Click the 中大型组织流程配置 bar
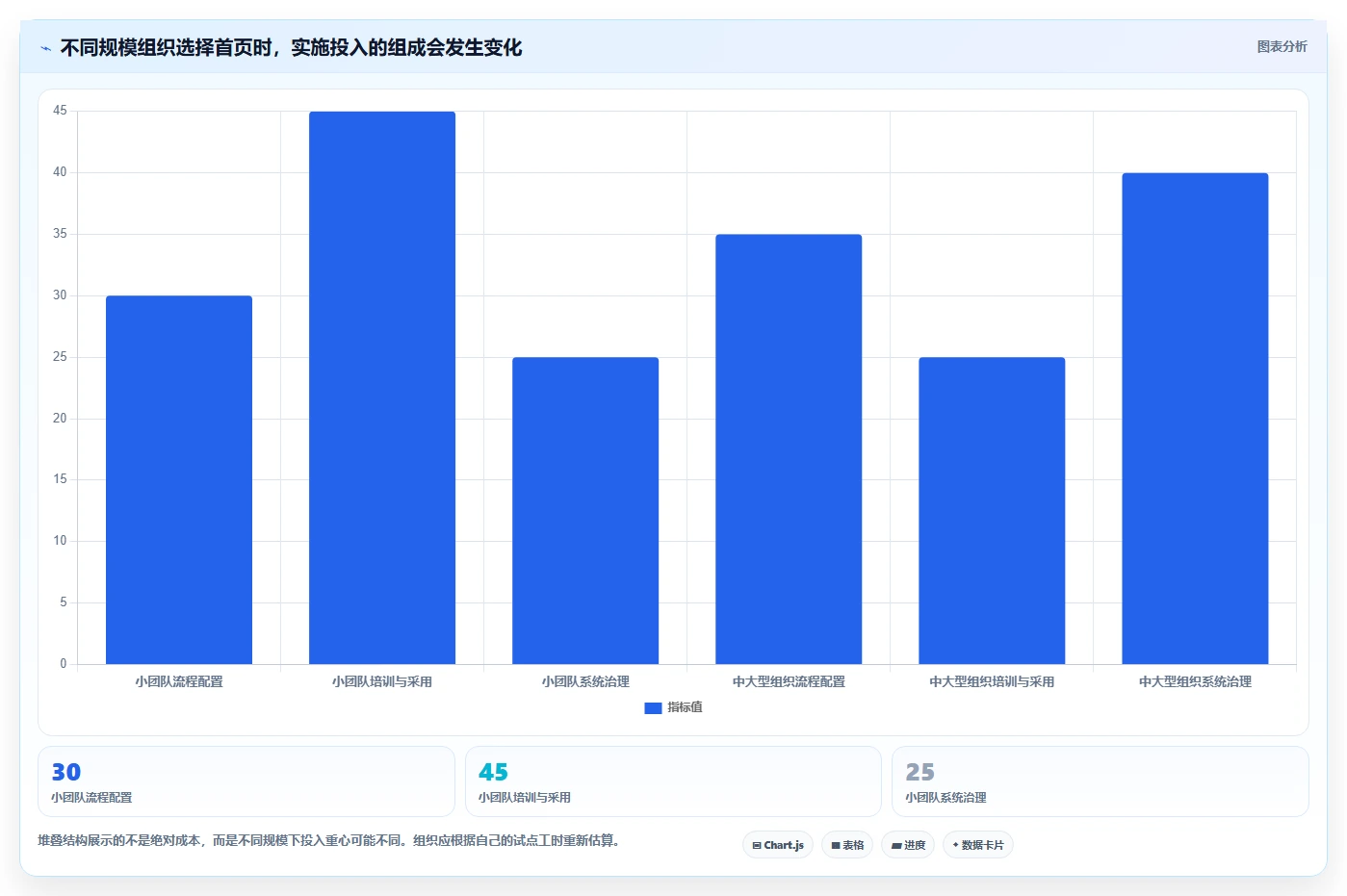Screen dimensions: 1347x896 (789, 448)
